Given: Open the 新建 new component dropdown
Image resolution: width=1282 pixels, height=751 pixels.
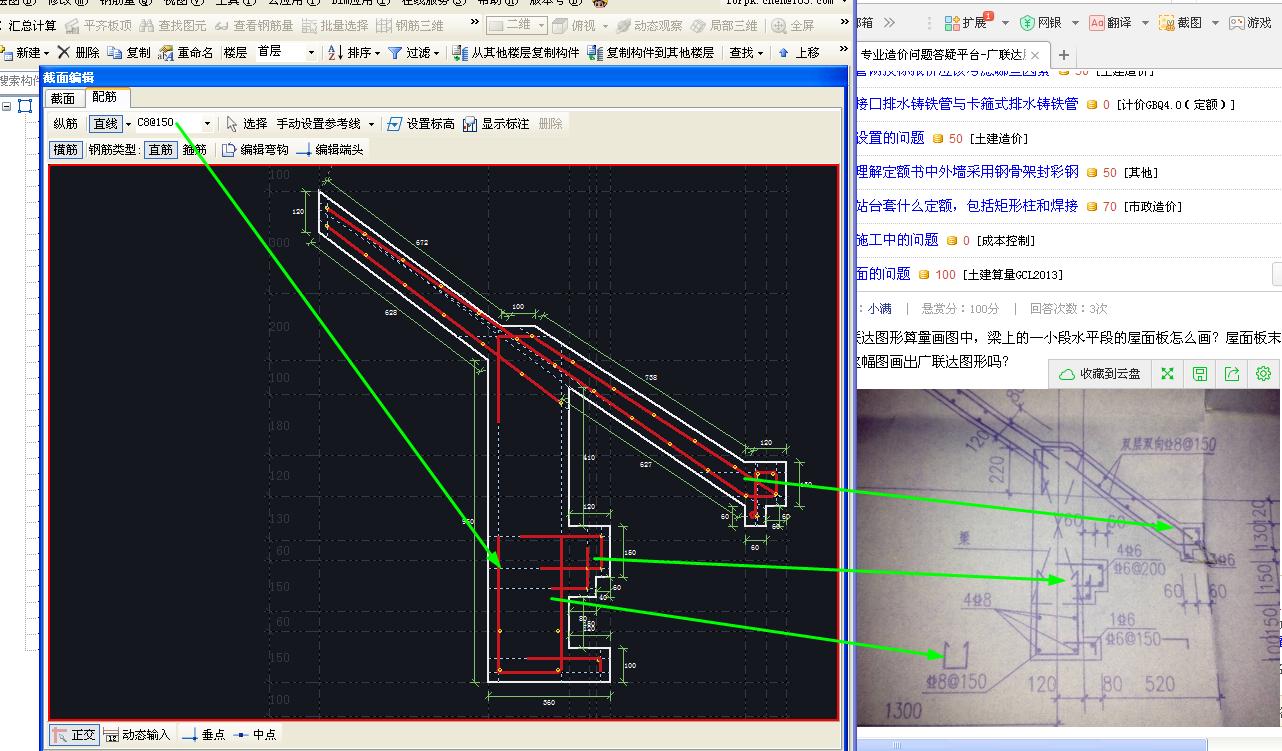Looking at the screenshot, I should (26, 52).
